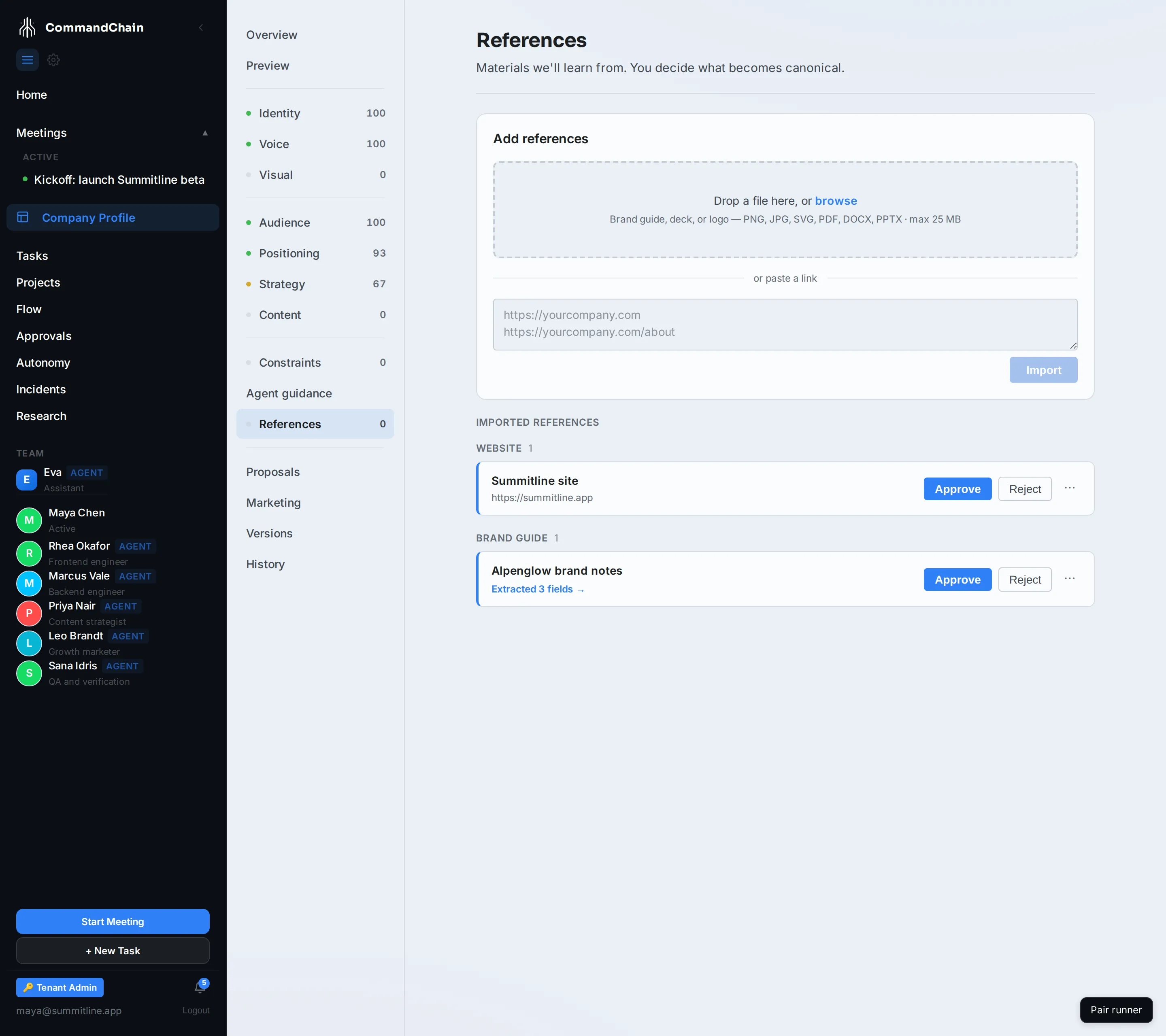Click the https://summitline.app URL text
Viewport: 1166px width, 1036px height.
(542, 497)
